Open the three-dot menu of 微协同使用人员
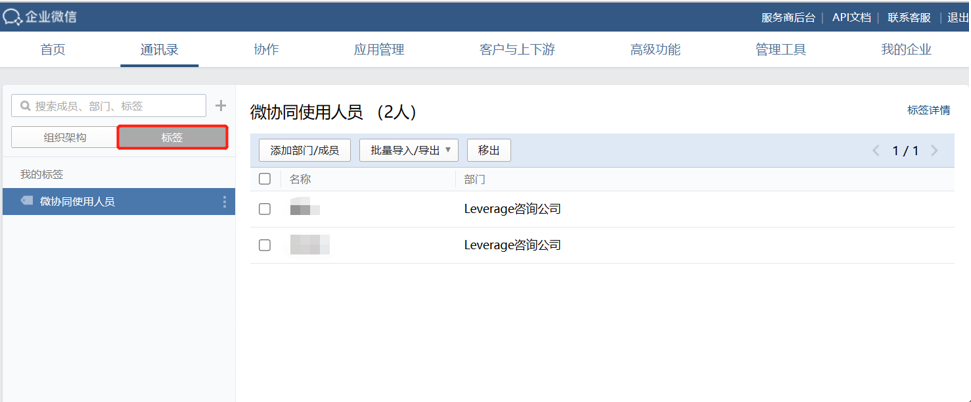Screen dimensions: 971x402 tap(224, 202)
